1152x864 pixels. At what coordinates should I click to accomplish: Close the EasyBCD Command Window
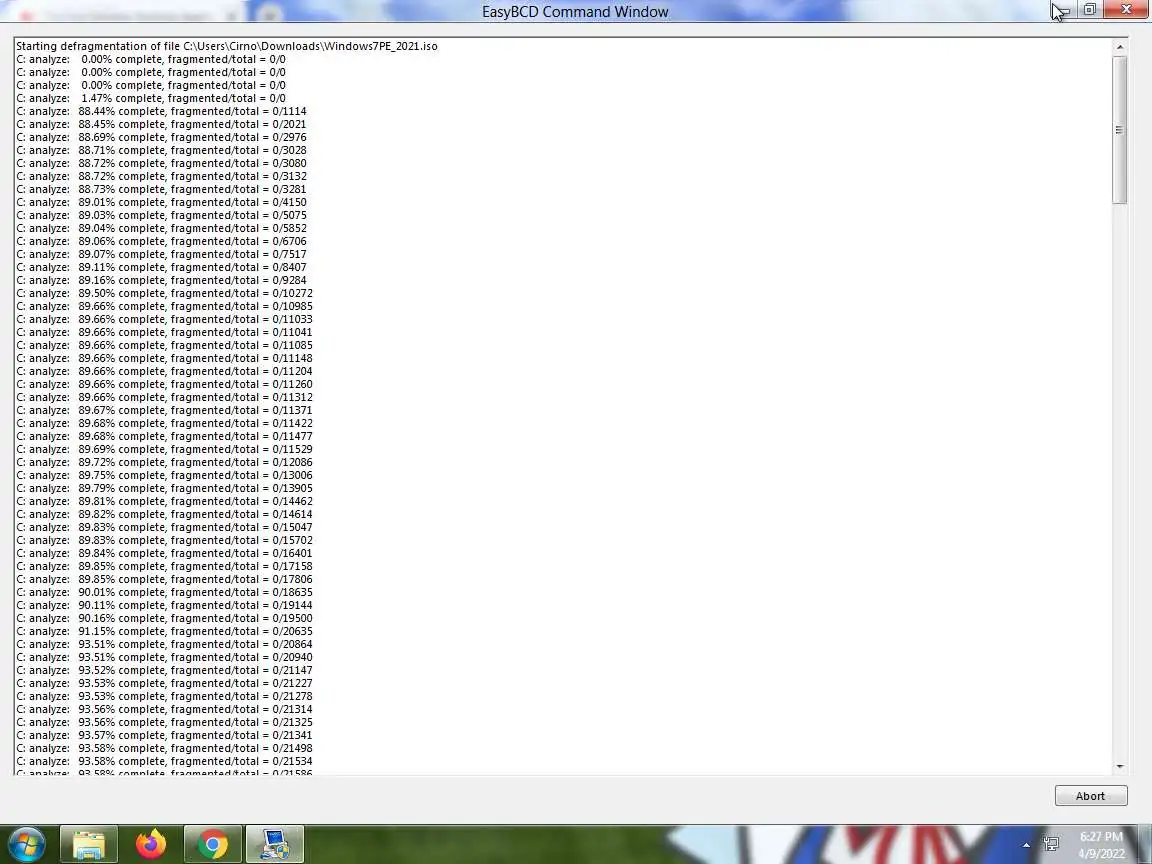[x=1127, y=10]
